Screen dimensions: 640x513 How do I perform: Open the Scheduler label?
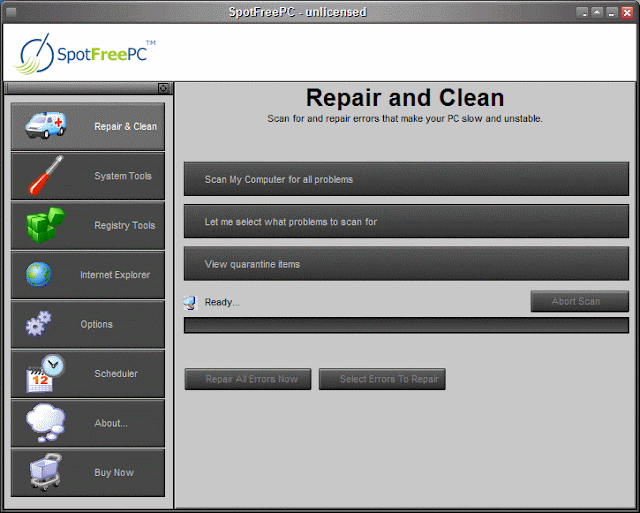point(116,373)
